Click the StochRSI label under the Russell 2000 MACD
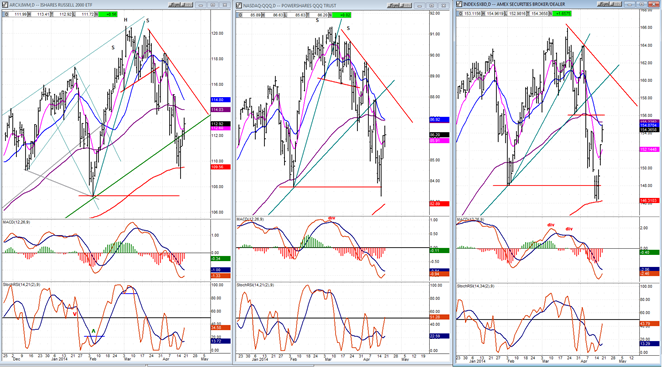The height and width of the screenshot is (367, 662). click(x=21, y=285)
